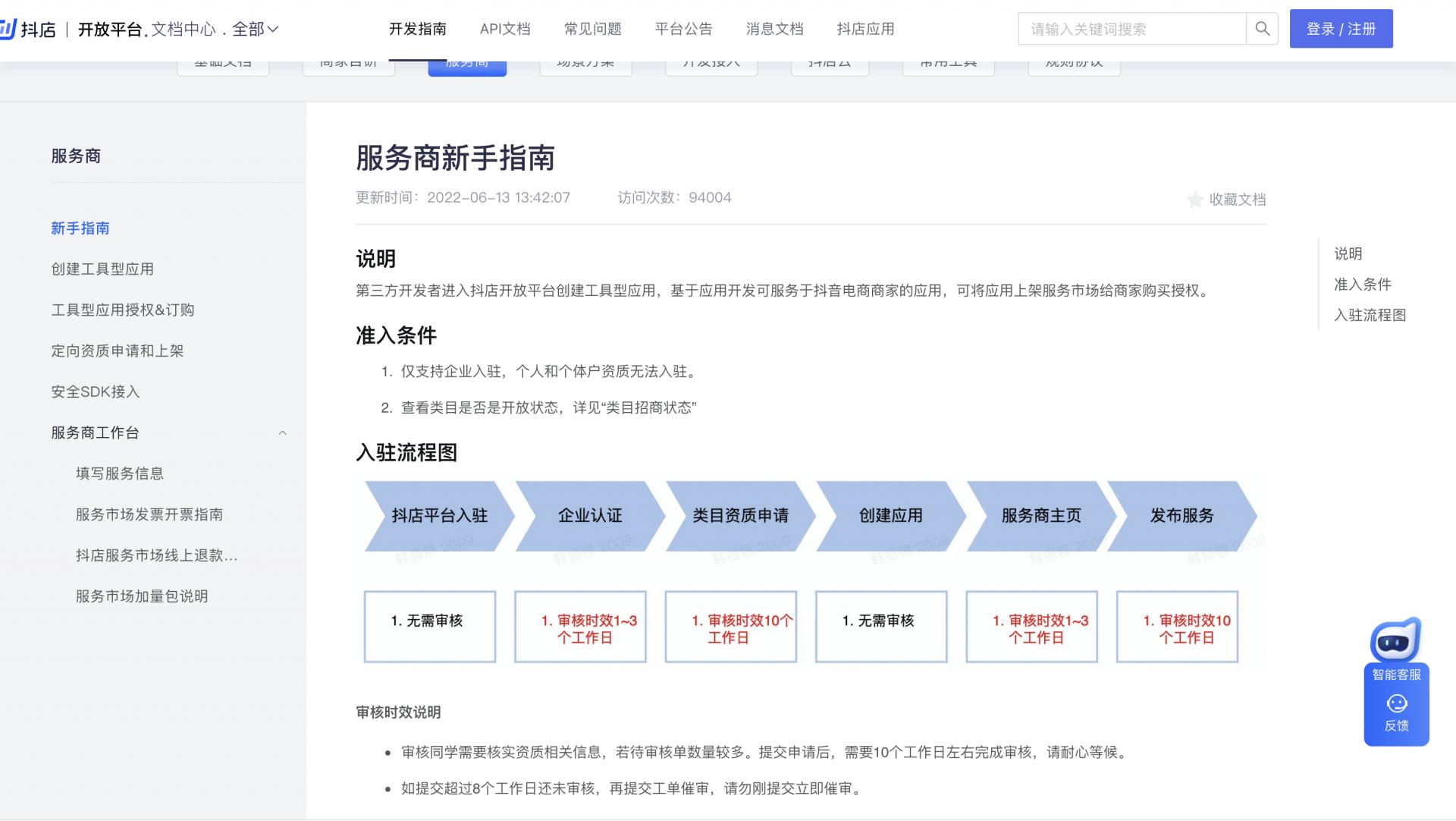Select the 消息文档 tab

tap(774, 29)
